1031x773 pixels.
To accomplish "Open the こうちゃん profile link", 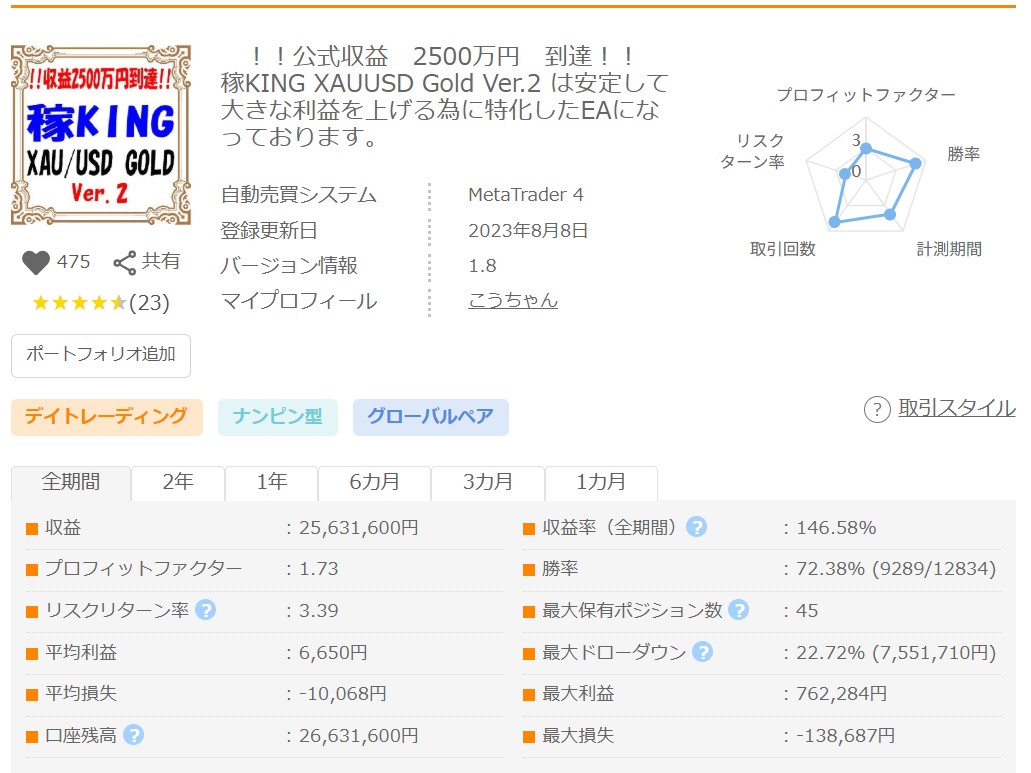I will (513, 300).
